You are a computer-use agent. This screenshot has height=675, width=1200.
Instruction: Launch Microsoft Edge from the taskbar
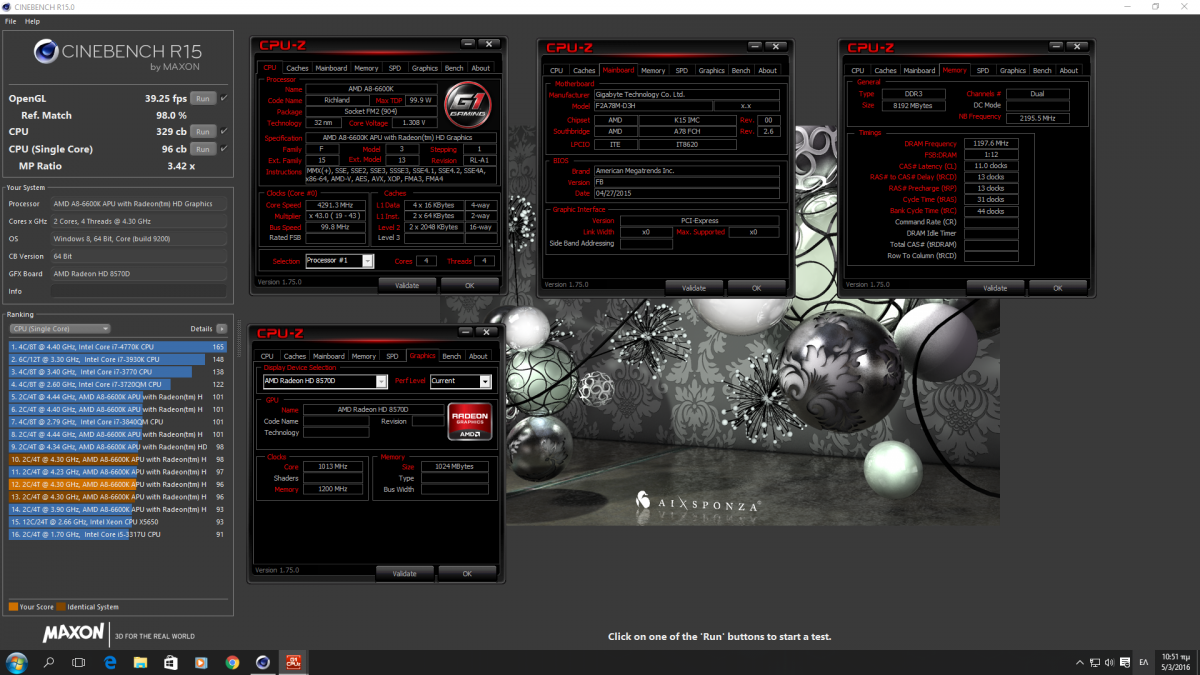click(x=110, y=662)
